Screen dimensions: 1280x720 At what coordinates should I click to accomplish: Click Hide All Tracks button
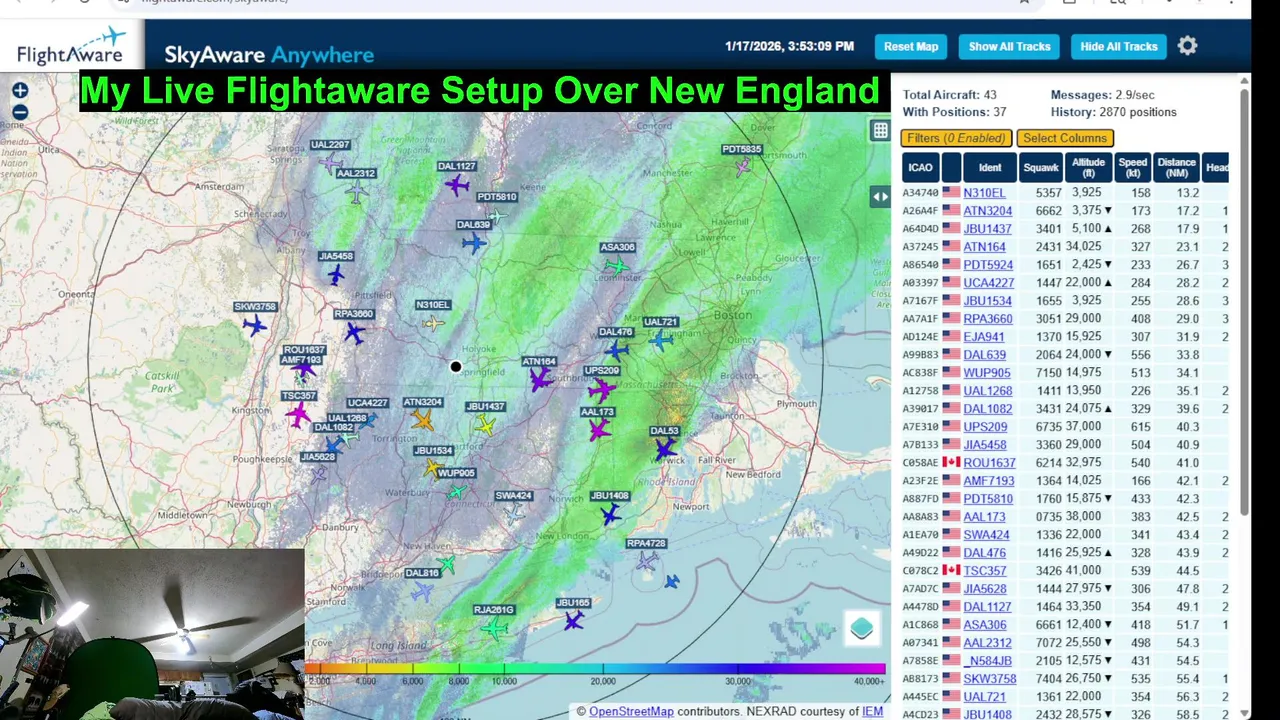click(x=1119, y=46)
